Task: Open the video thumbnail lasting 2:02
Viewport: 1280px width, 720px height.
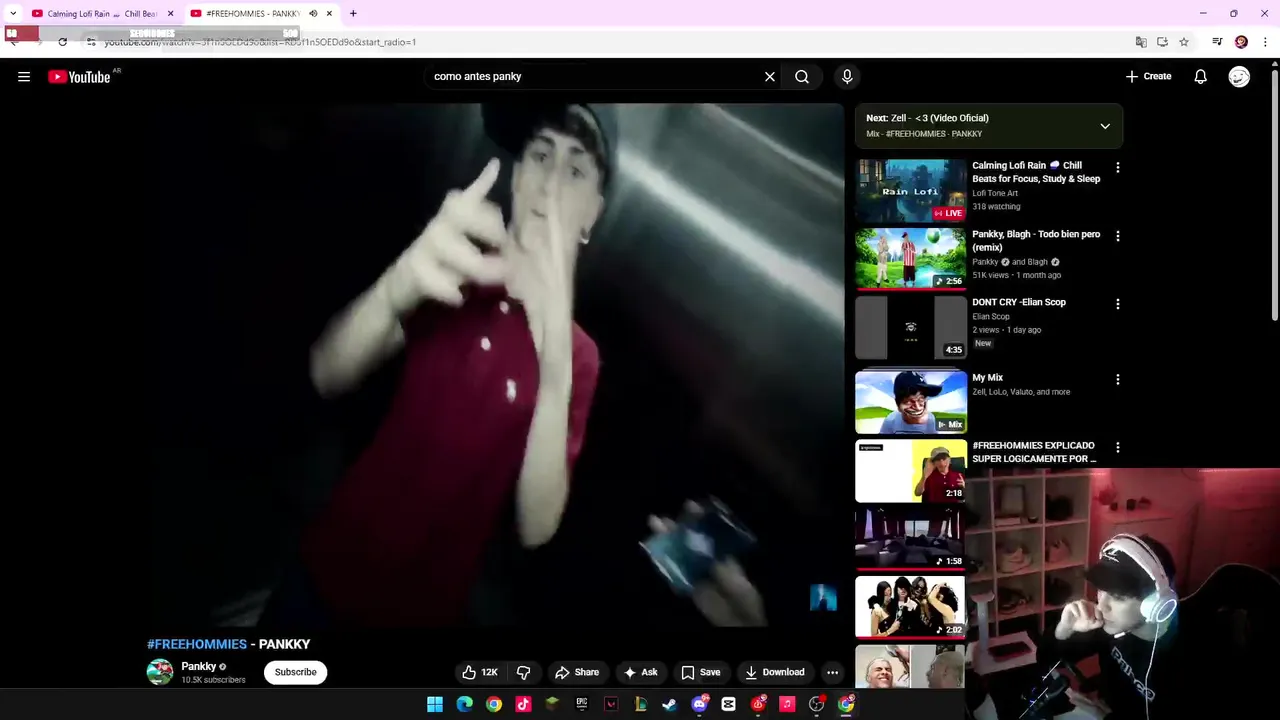Action: pos(910,606)
